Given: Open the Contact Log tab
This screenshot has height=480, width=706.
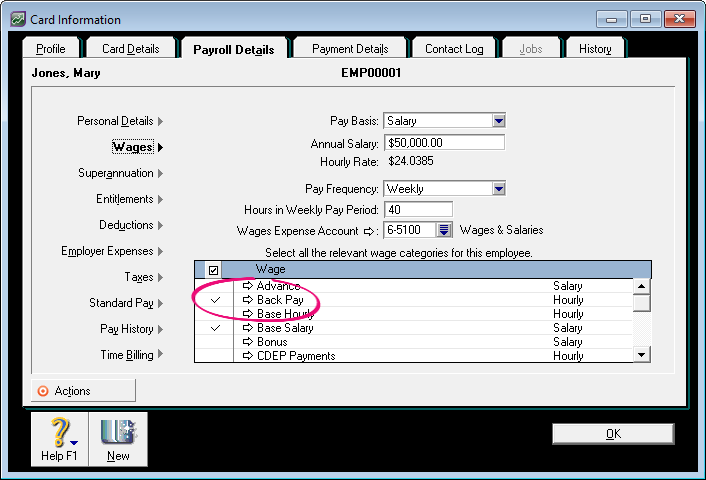Looking at the screenshot, I should [x=453, y=49].
